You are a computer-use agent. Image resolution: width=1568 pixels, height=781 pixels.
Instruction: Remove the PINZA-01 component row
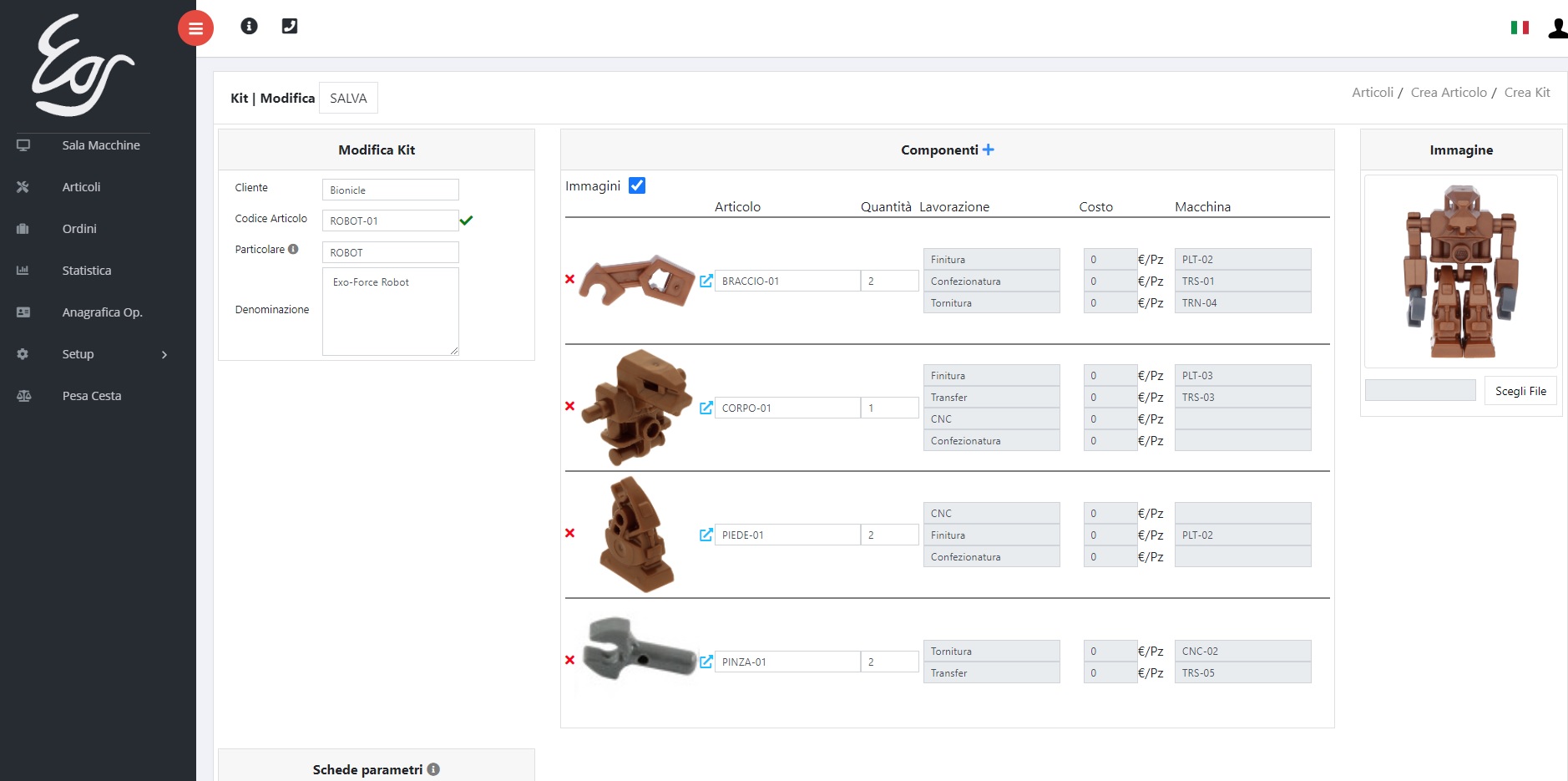pos(569,660)
